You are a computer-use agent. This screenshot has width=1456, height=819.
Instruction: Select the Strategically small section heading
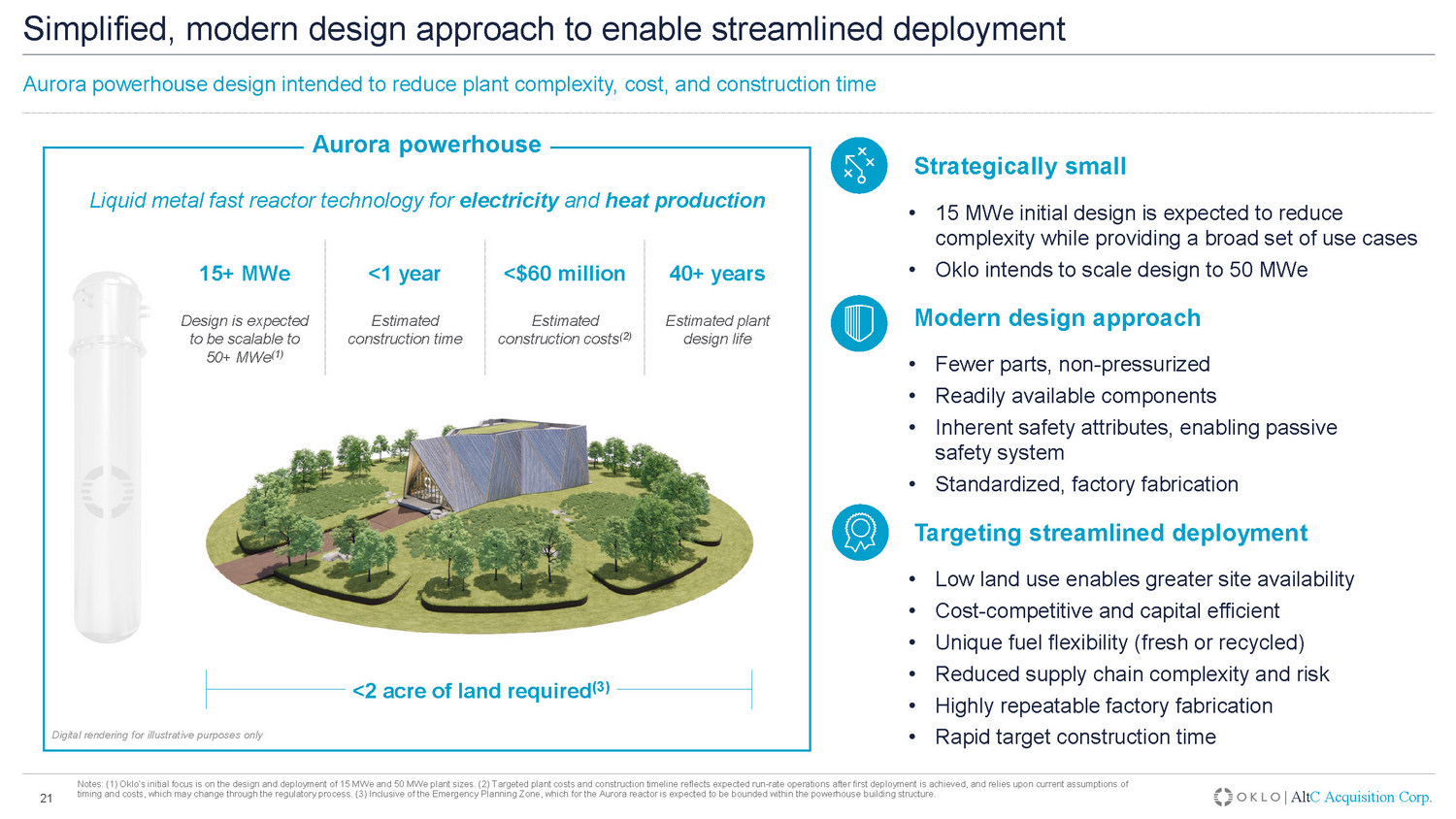point(1020,166)
